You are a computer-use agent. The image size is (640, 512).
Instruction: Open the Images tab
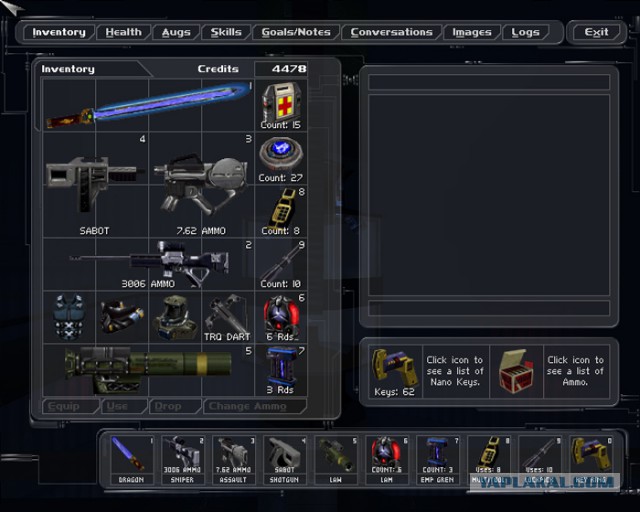[x=472, y=32]
